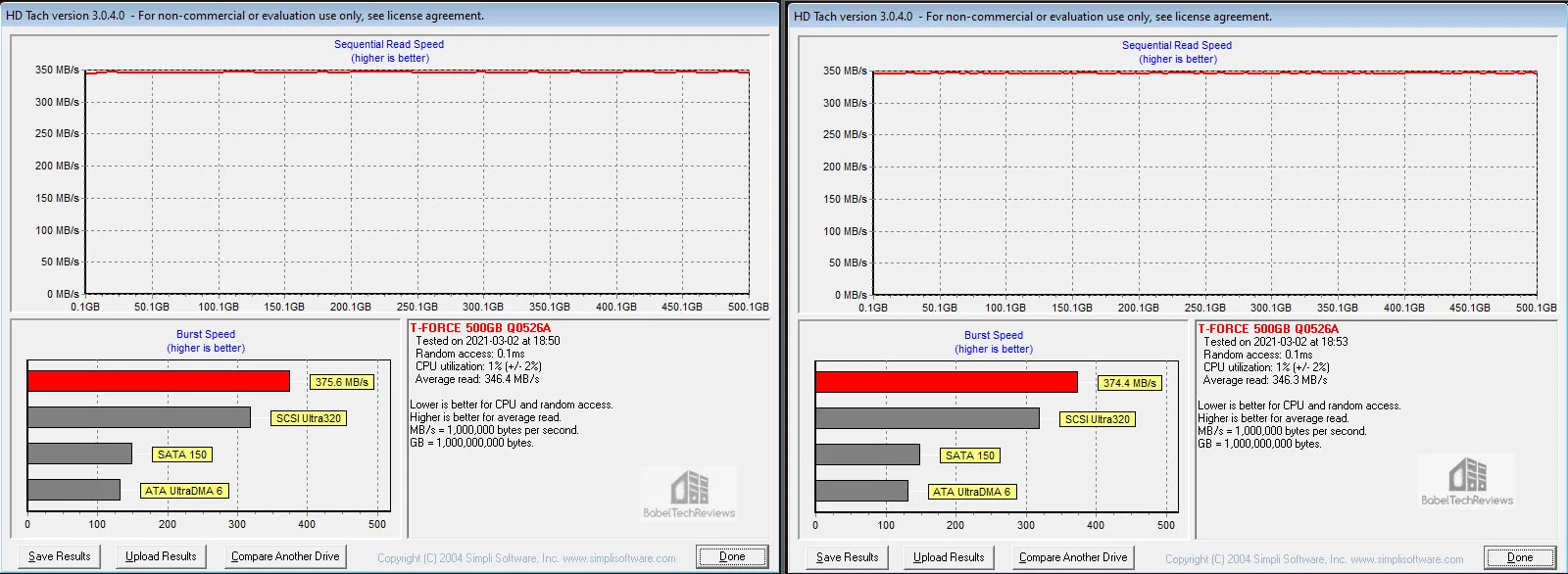Screen dimensions: 1568x574
Task: Select the 375.6 MB/s burst speed label
Action: coord(342,382)
